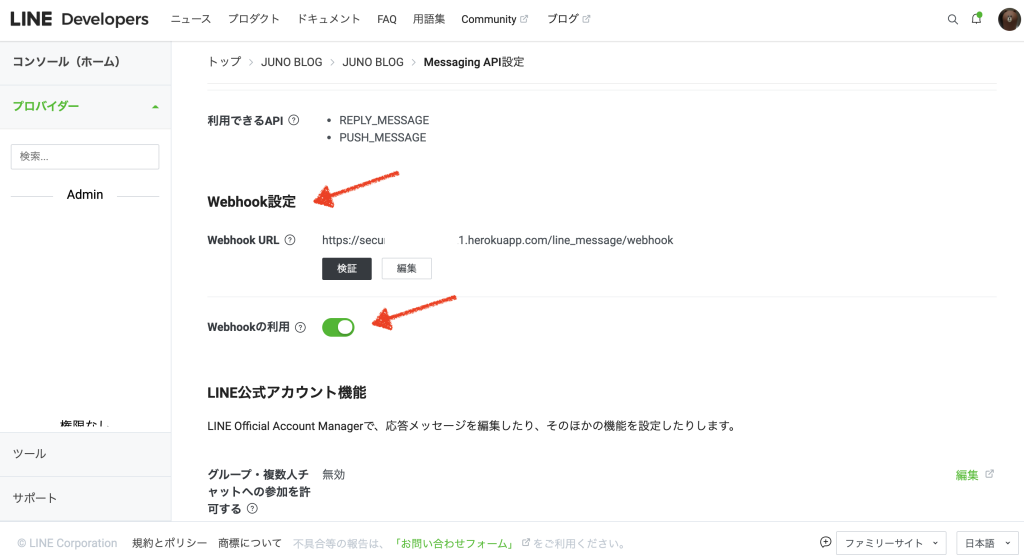Open the ニュース menu
Viewport: 1024px width, 560px height.
[x=191, y=19]
